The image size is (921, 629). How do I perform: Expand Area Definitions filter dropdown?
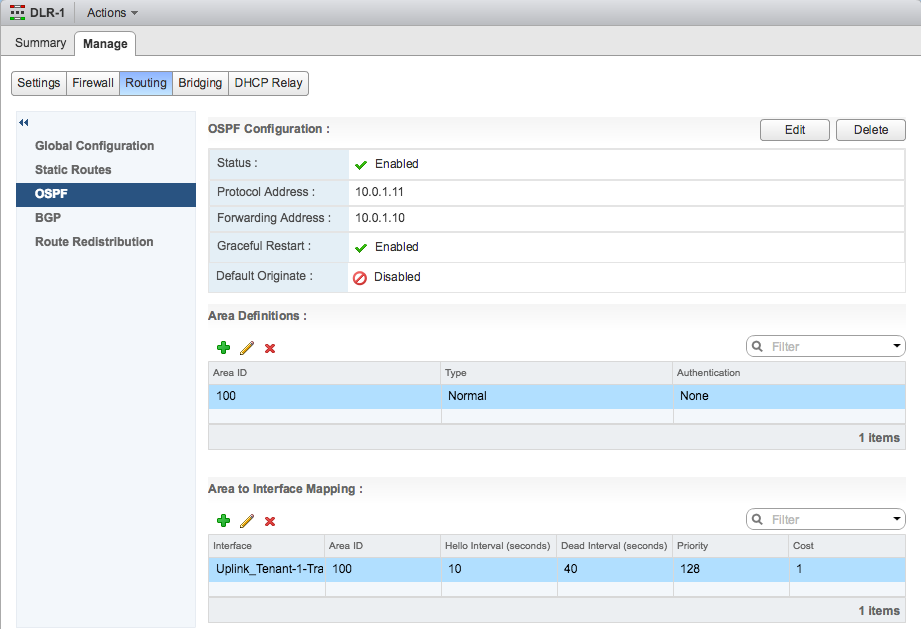coord(896,346)
